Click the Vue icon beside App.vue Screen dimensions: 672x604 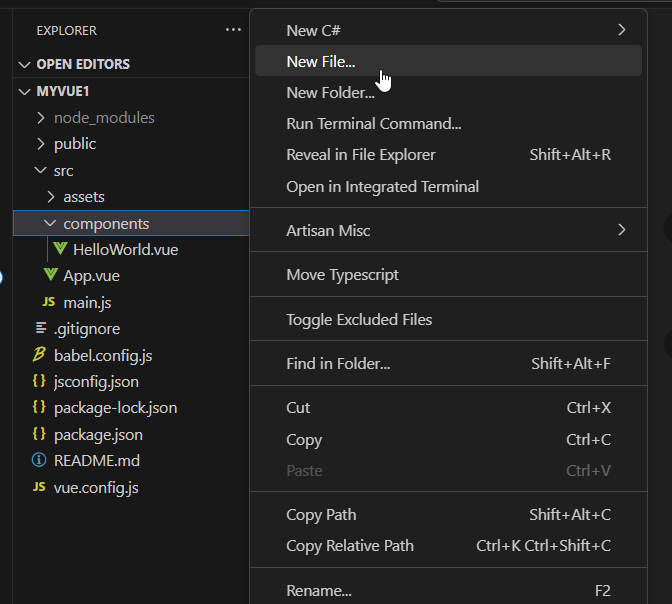(50, 275)
